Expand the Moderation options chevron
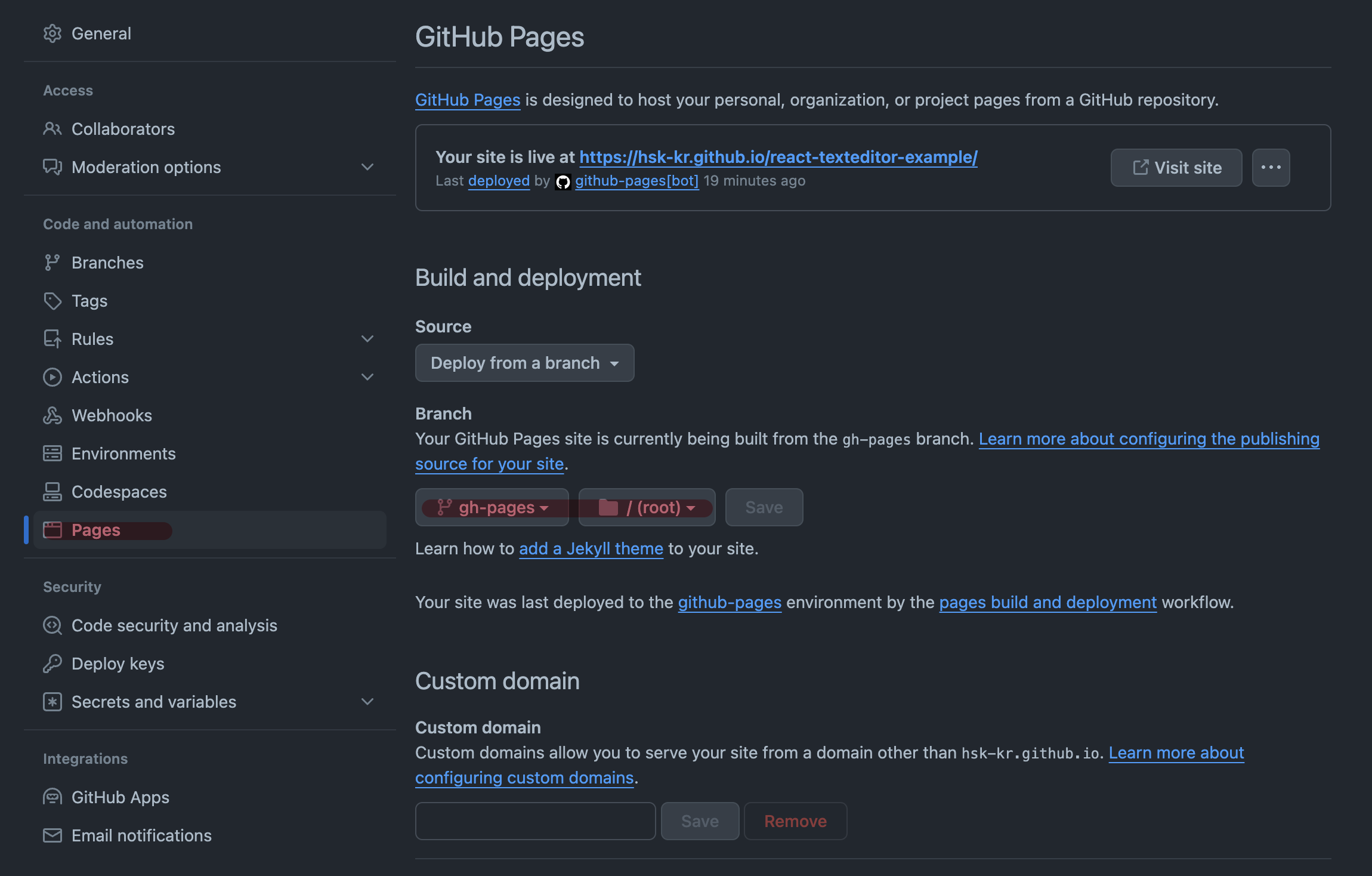The width and height of the screenshot is (1372, 876). pos(367,167)
